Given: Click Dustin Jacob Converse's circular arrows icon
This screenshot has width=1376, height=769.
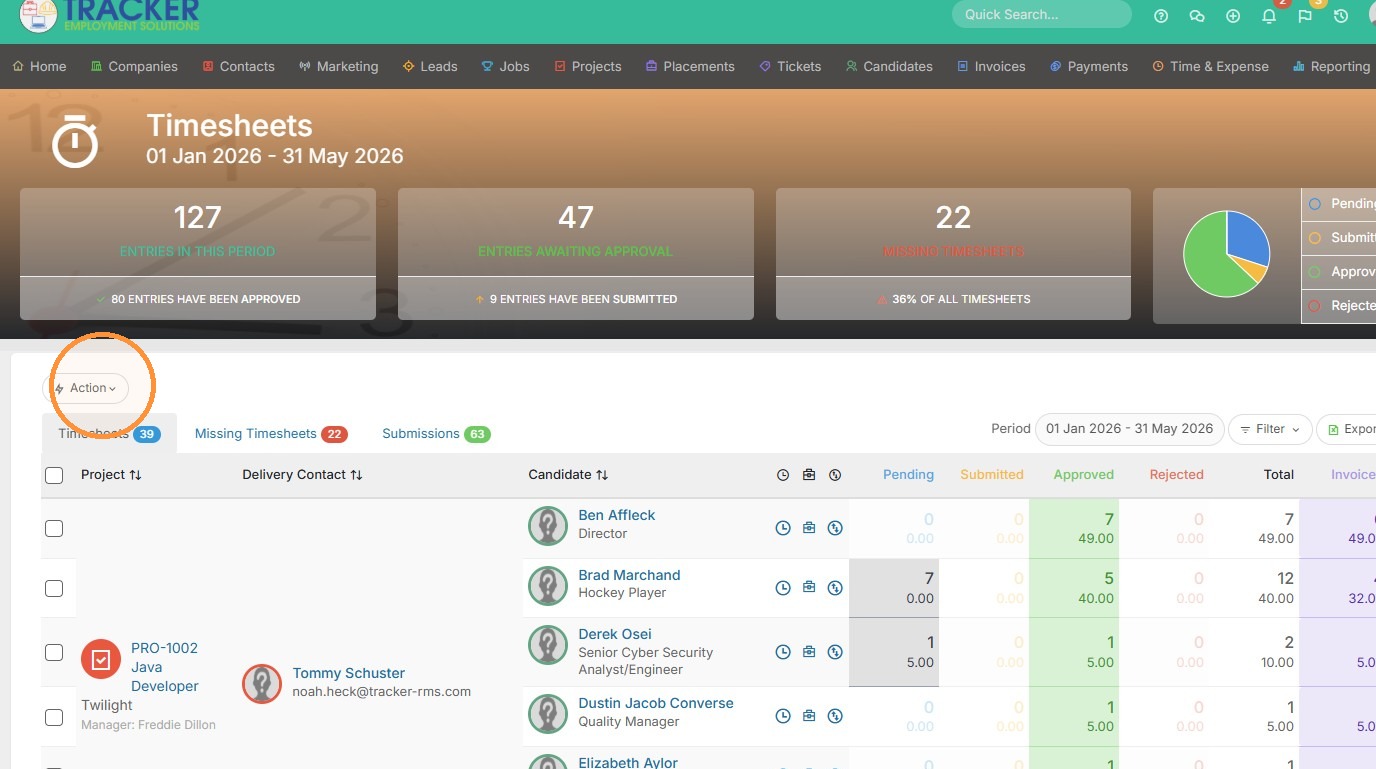Looking at the screenshot, I should pyautogui.click(x=835, y=716).
